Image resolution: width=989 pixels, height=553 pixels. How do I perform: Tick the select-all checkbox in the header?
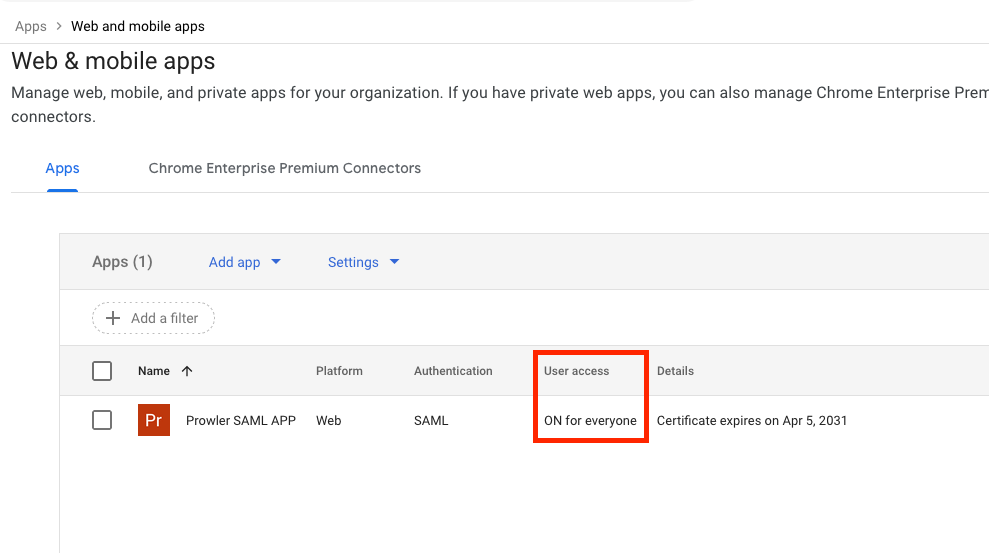tap(102, 371)
